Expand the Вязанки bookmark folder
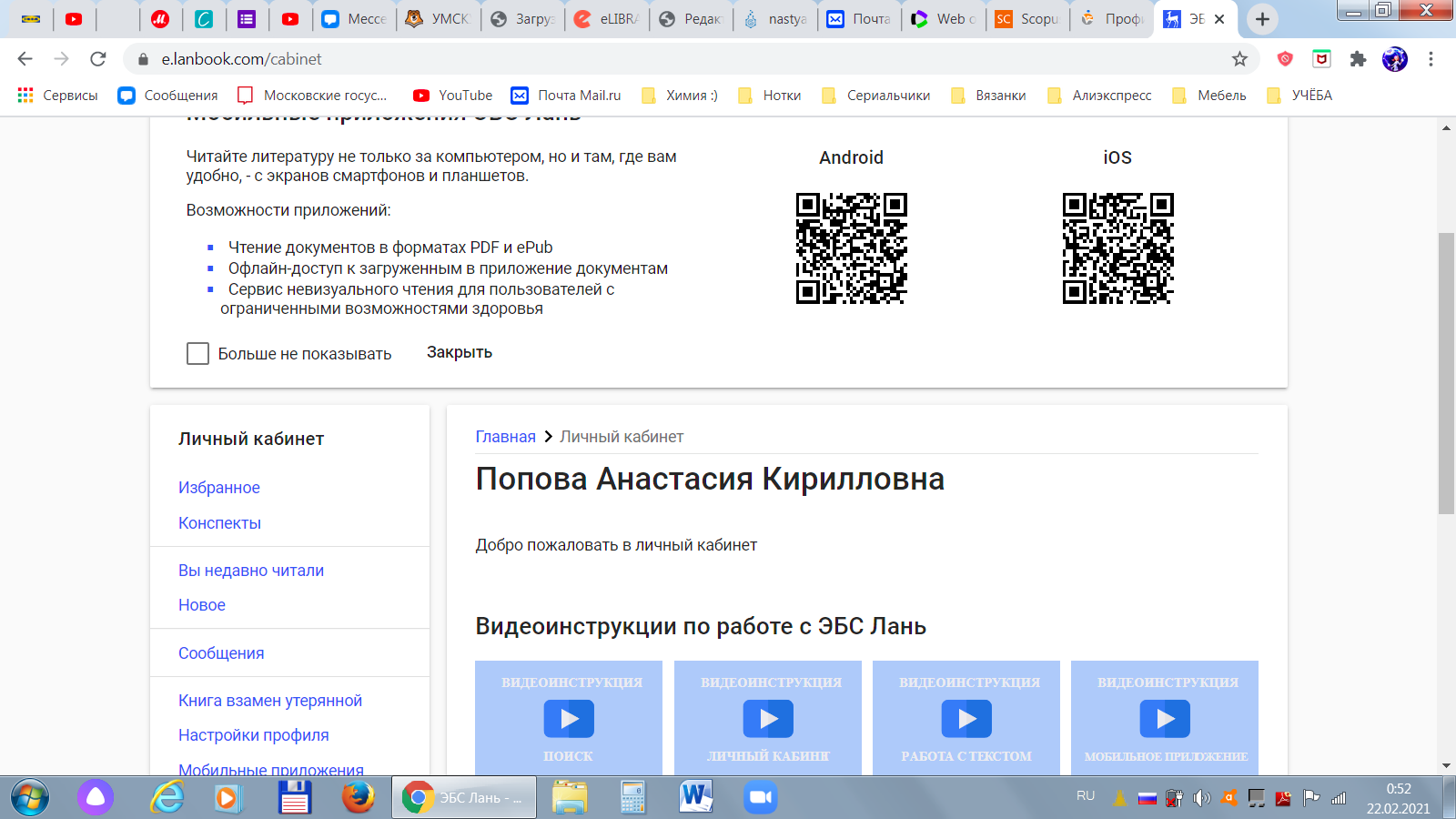The width and height of the screenshot is (1456, 819). pos(988,96)
